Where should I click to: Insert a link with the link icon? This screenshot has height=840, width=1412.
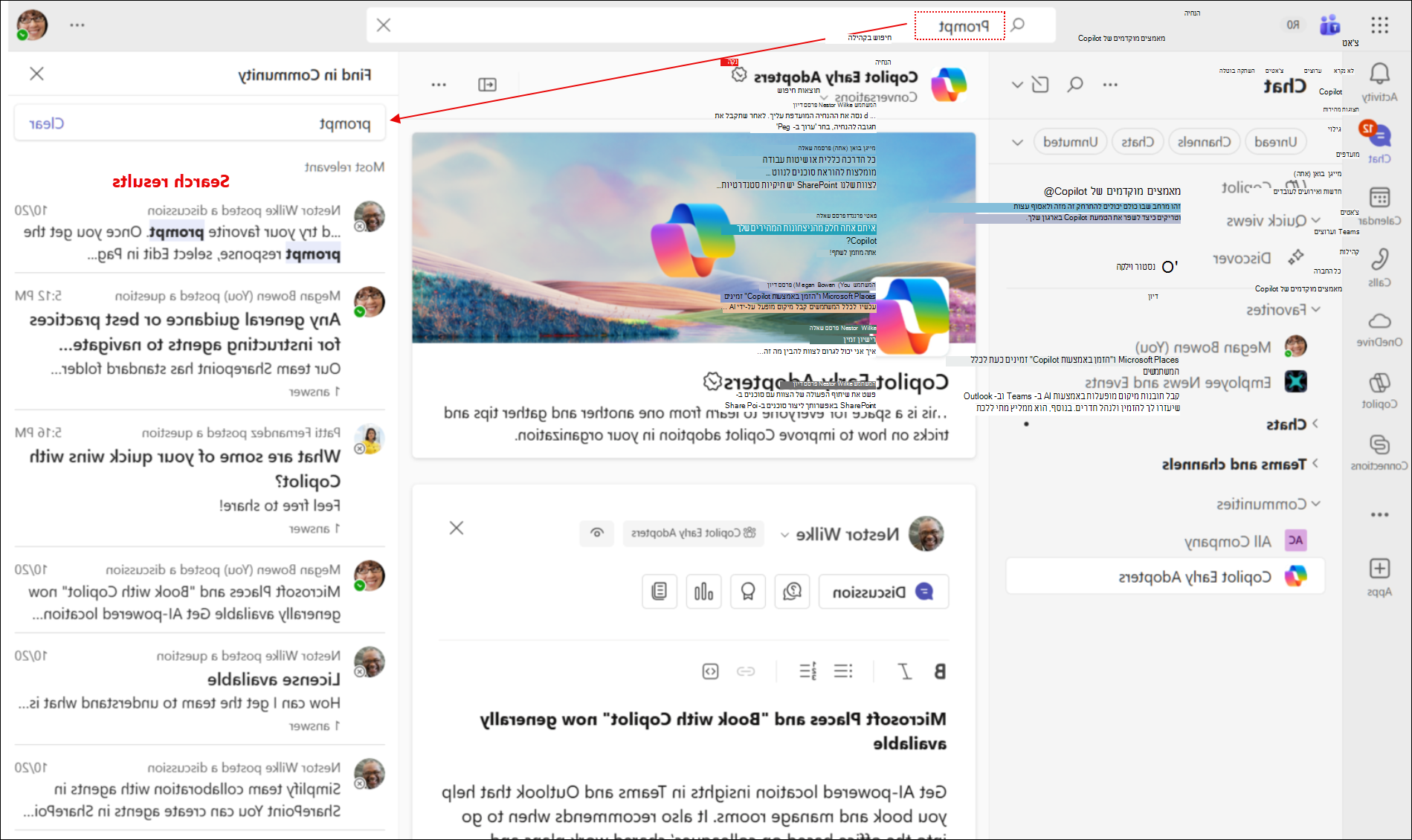(x=746, y=671)
